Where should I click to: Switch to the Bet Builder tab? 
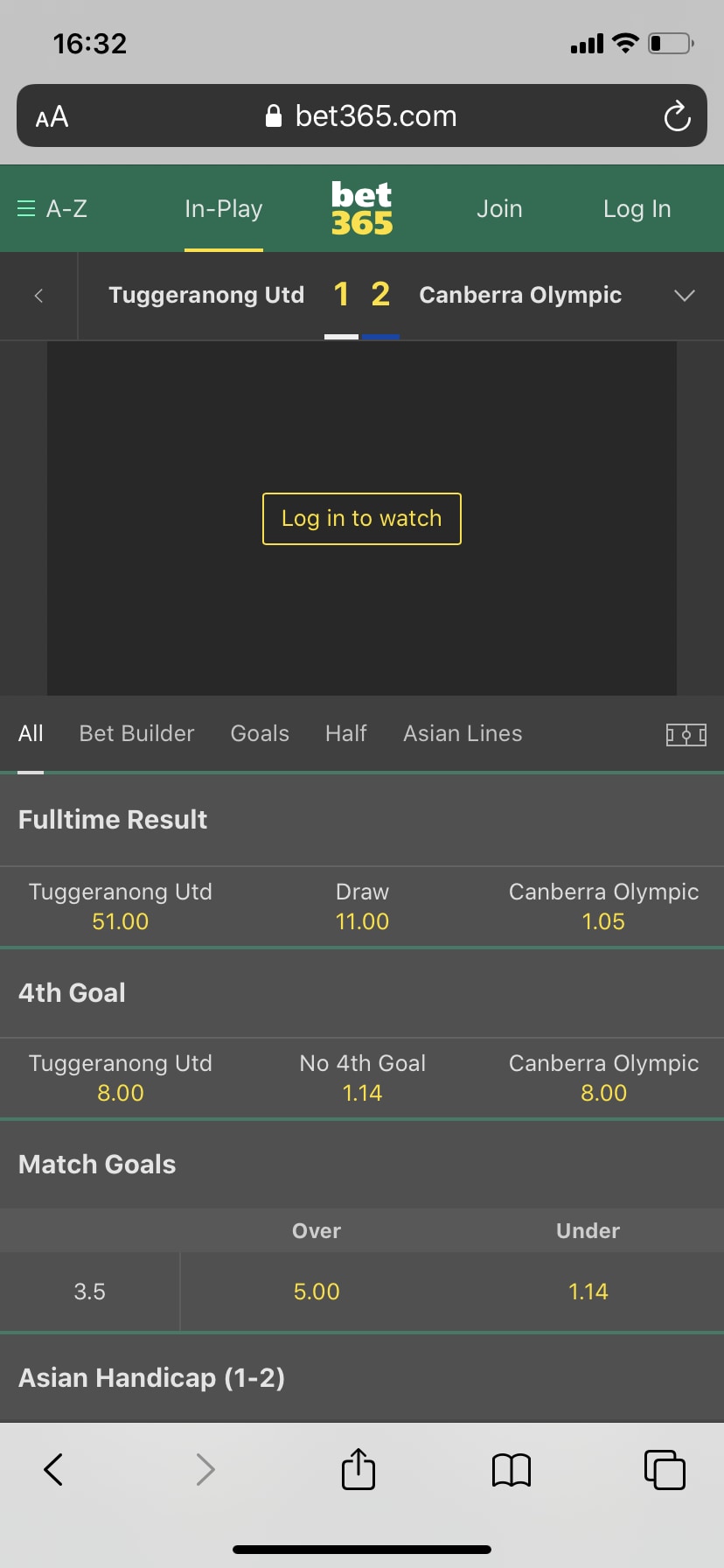click(136, 733)
